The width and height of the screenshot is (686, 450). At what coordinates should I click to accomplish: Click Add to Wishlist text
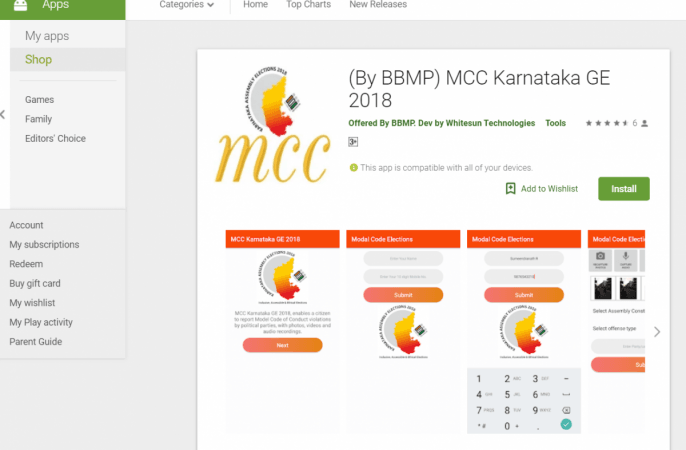[x=549, y=189]
